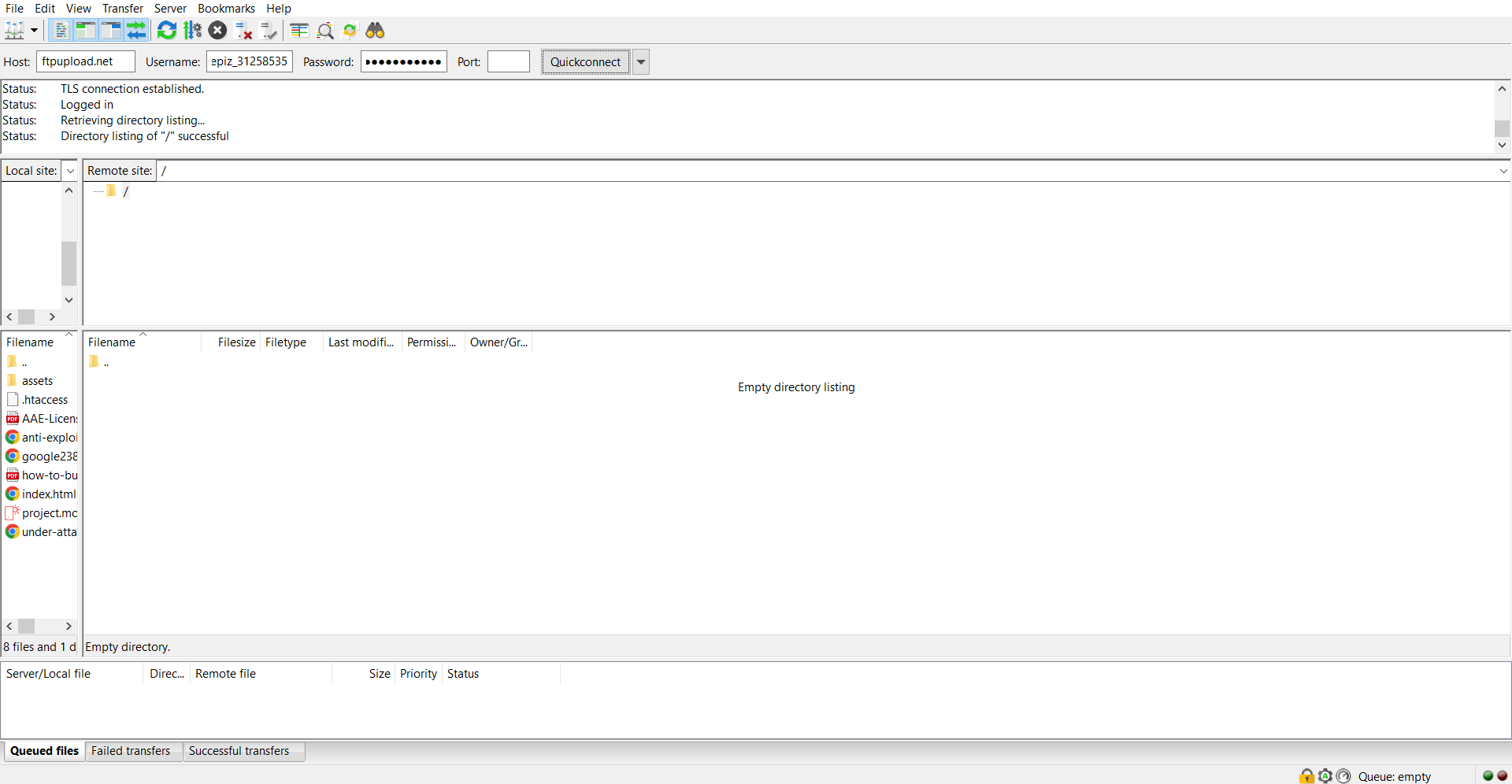Click into the Port input field
The width and height of the screenshot is (1512, 784).
point(508,62)
